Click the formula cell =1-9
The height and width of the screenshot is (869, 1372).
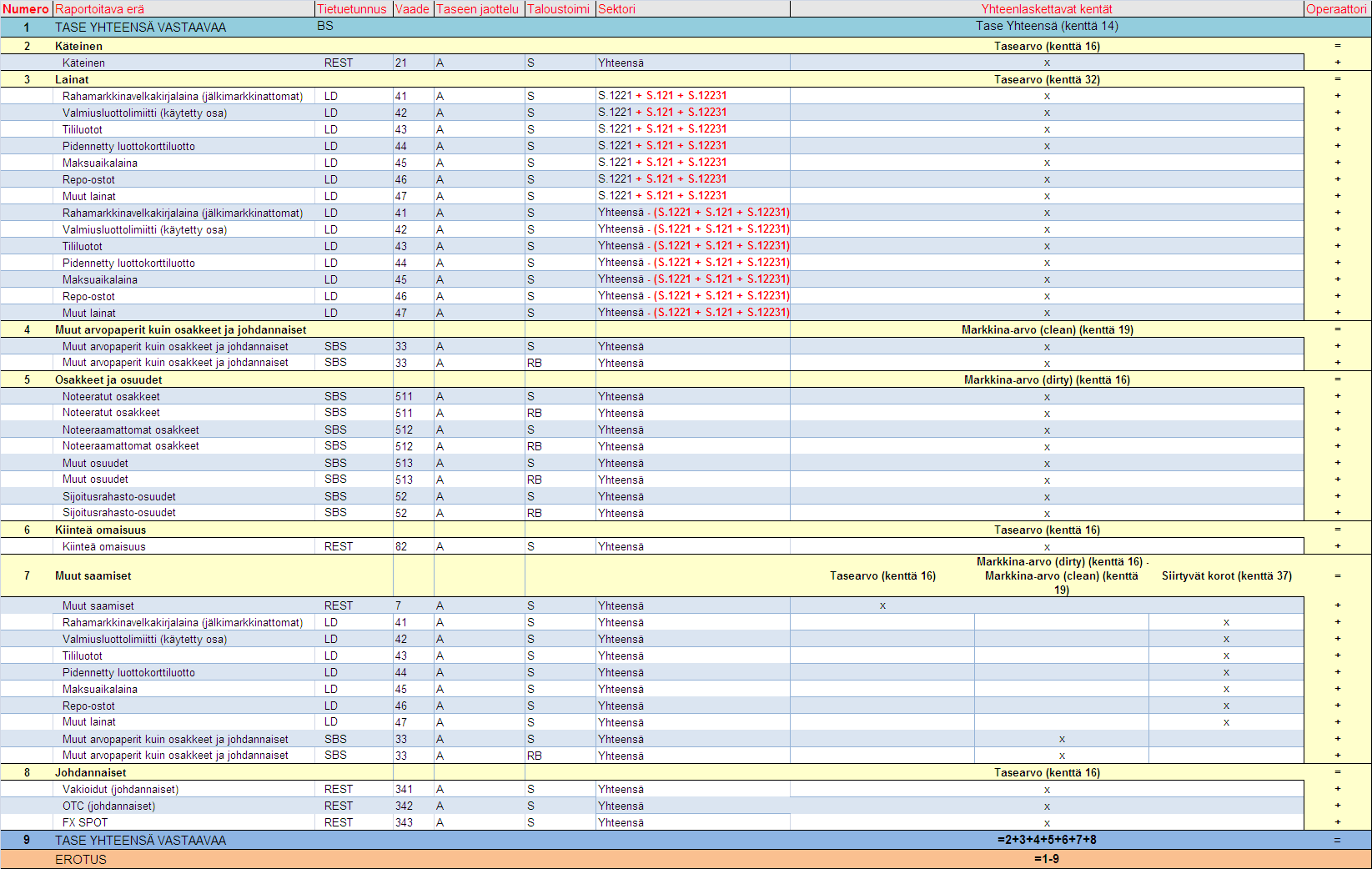[x=1047, y=859]
